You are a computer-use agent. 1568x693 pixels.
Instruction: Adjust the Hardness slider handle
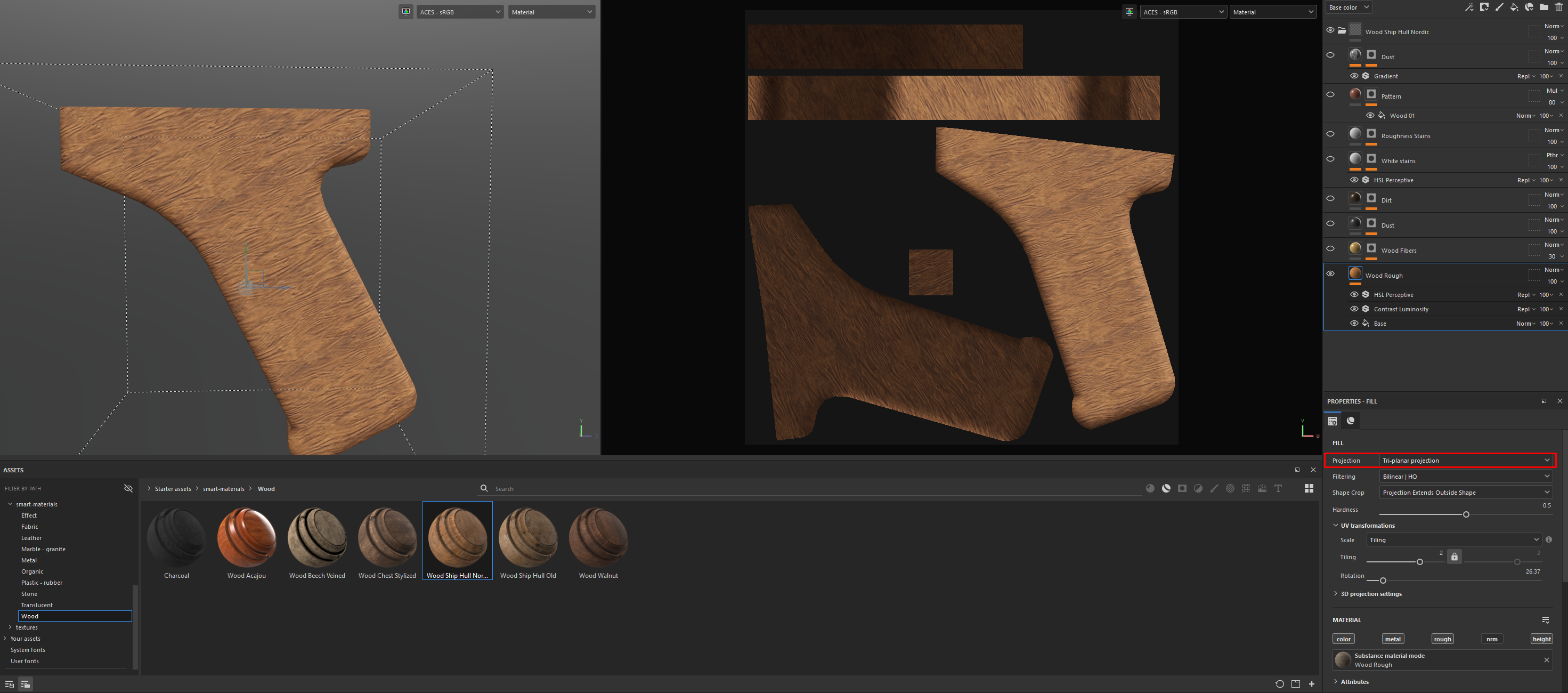[x=1466, y=514]
